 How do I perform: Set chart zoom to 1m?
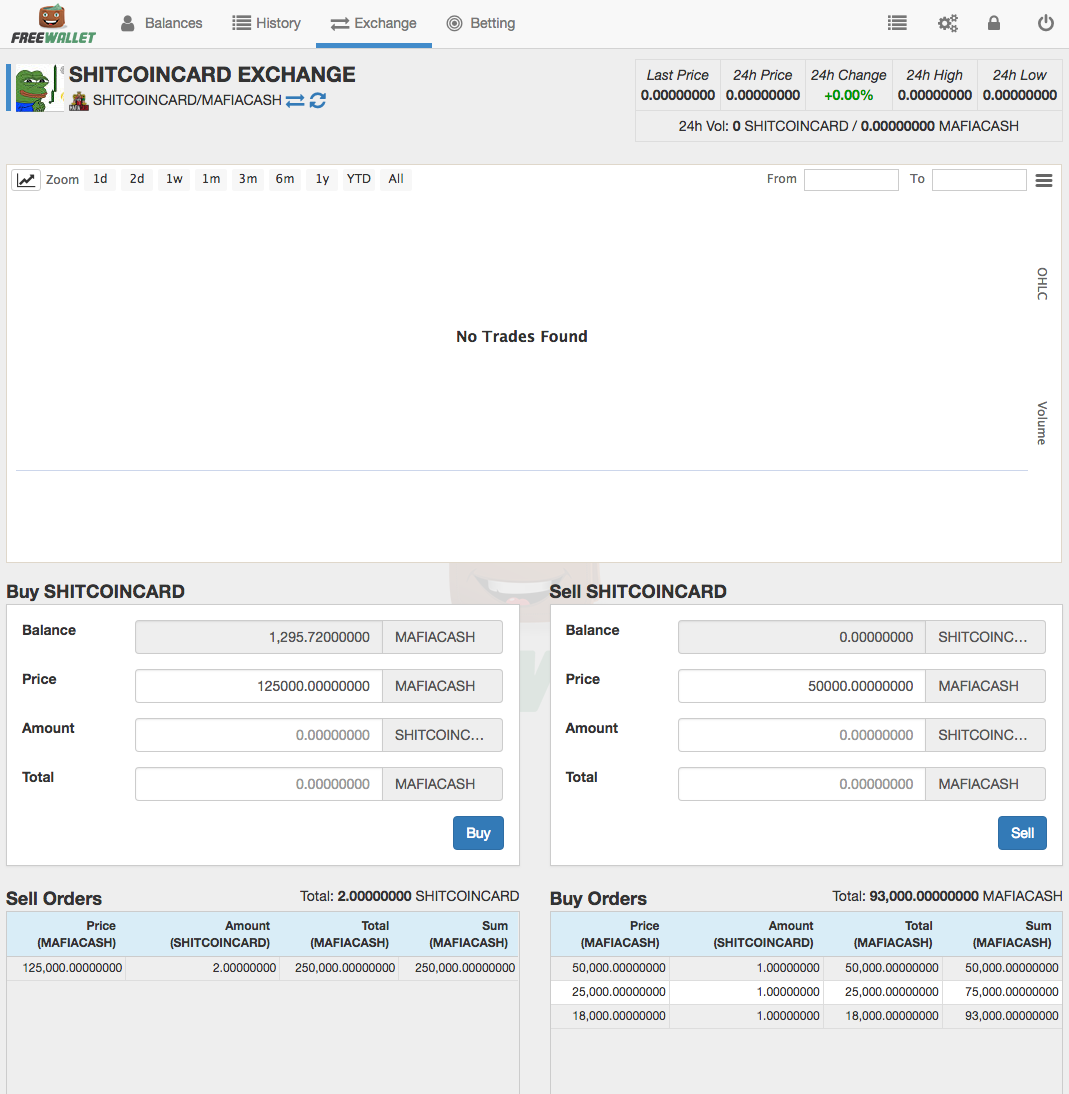click(211, 179)
